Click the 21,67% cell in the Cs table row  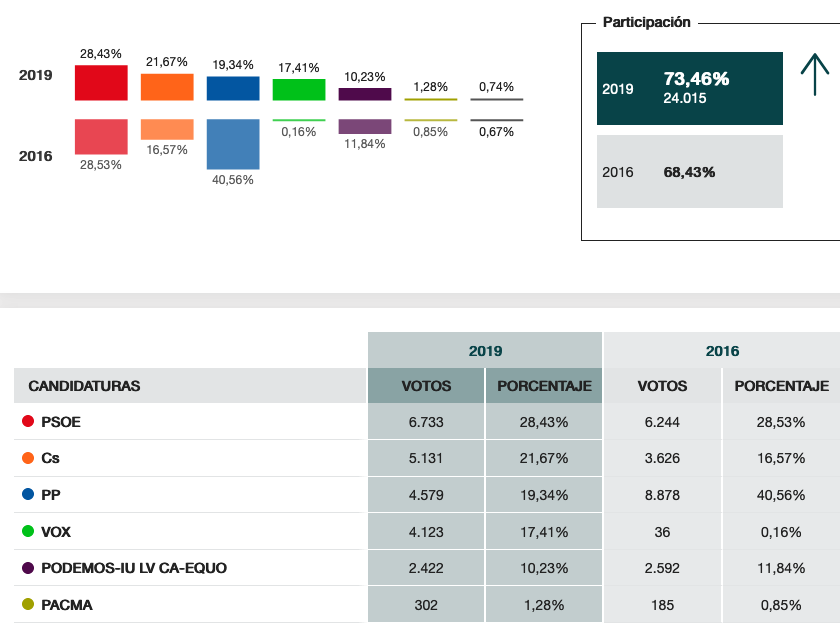544,459
